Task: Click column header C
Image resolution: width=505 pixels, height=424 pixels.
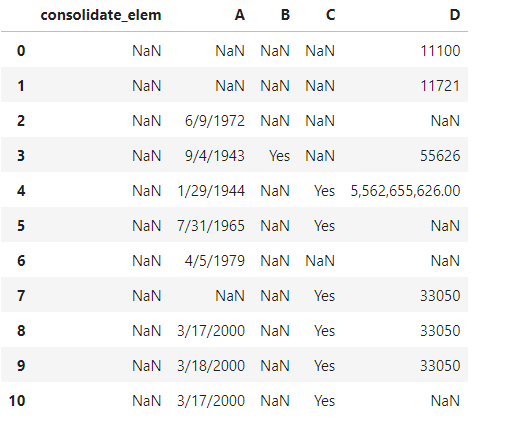Action: click(x=330, y=15)
